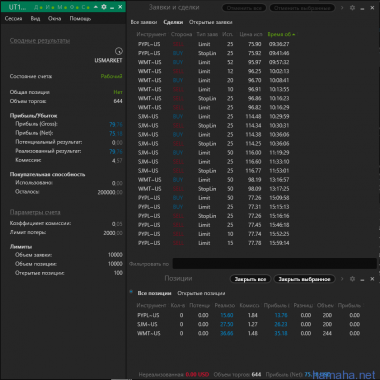Image resolution: width=380 pixels, height=380 pixels.
Task: Sort positions by the Комисс column header
Action: tap(249, 305)
